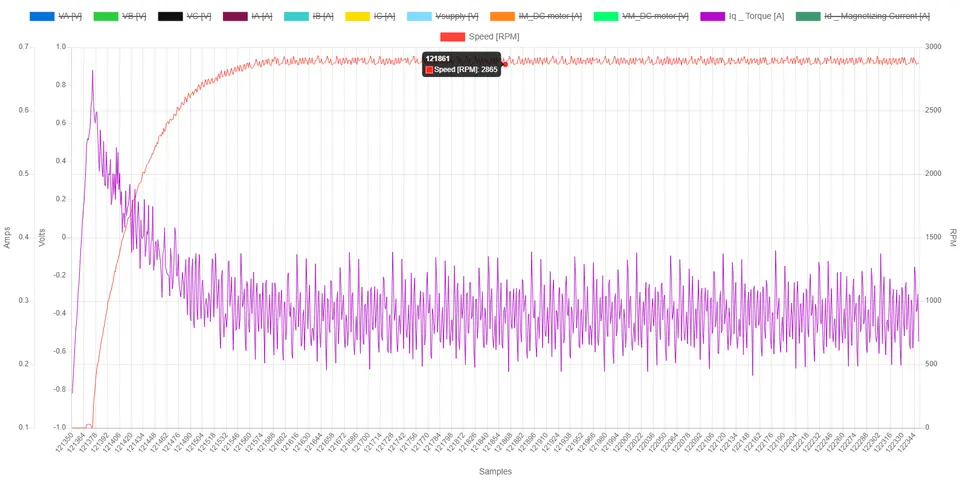Image resolution: width=960 pixels, height=480 pixels.
Task: Click the 'Samples' x-axis title
Action: pos(495,471)
